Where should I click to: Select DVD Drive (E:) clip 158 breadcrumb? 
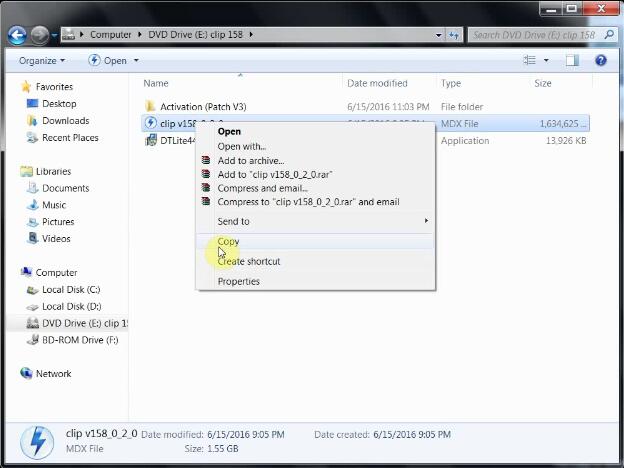tap(195, 35)
